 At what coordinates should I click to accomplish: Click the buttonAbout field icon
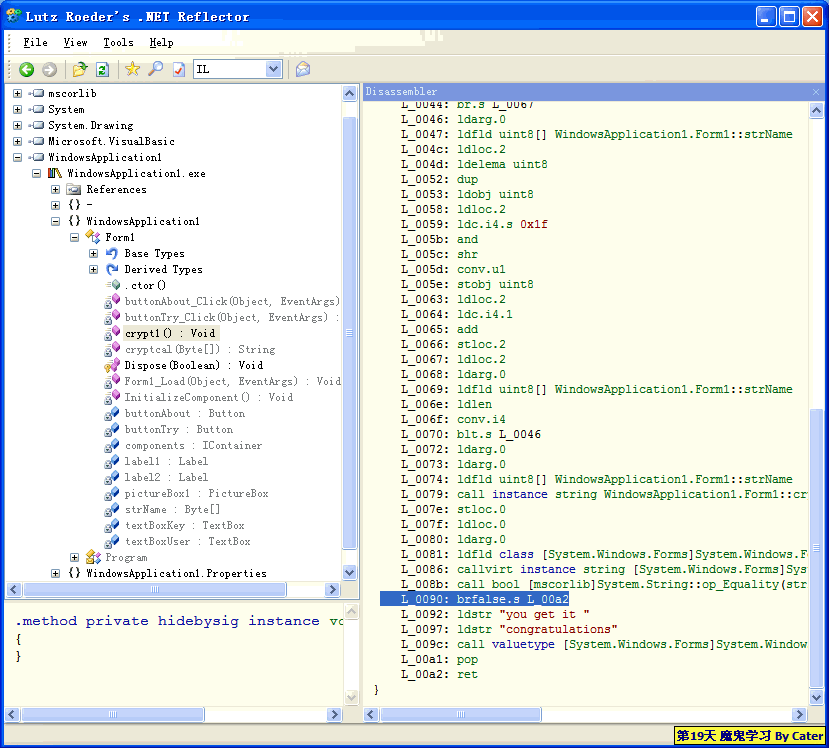pos(112,413)
